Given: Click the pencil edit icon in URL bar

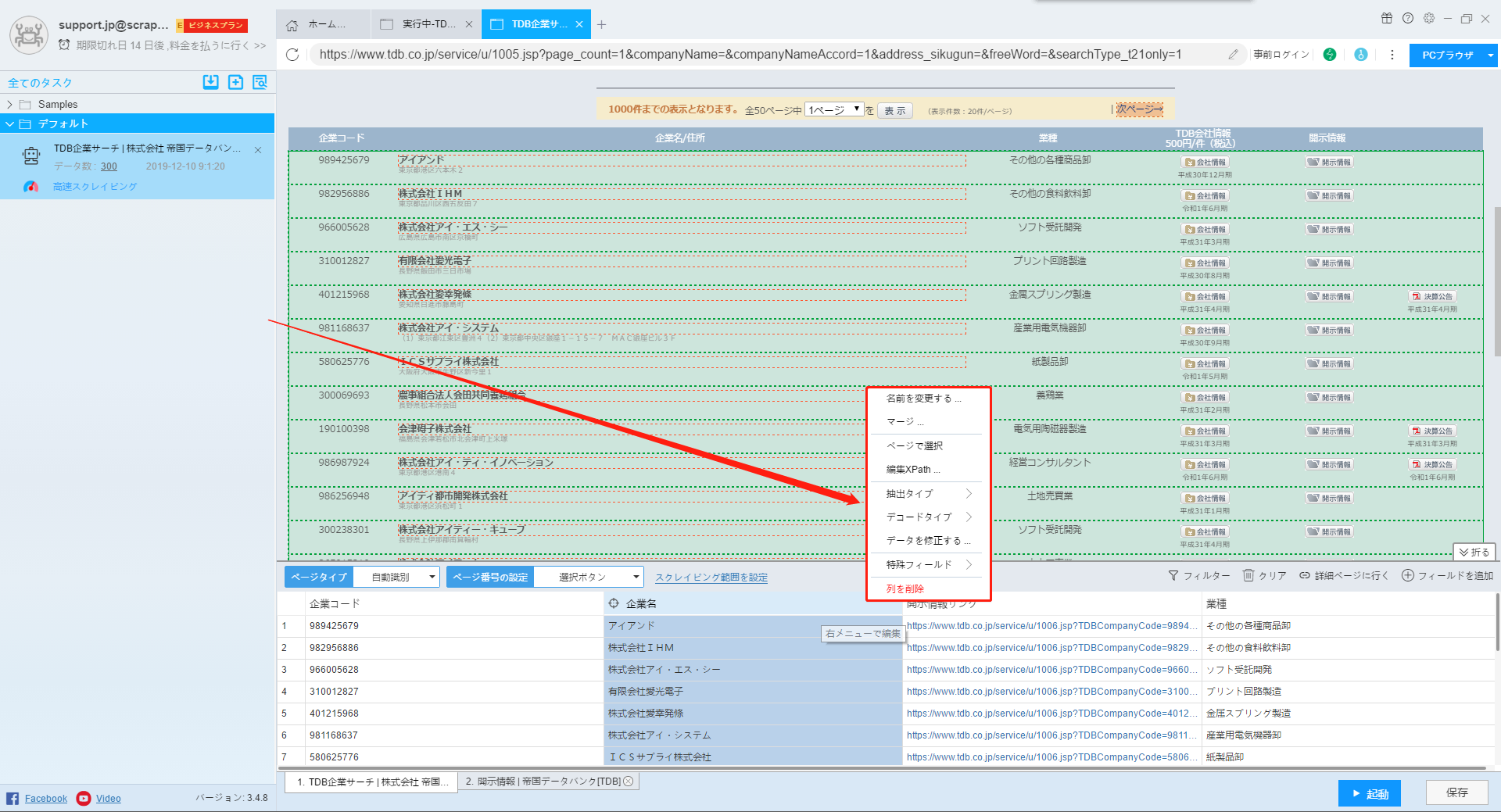Looking at the screenshot, I should [1233, 55].
